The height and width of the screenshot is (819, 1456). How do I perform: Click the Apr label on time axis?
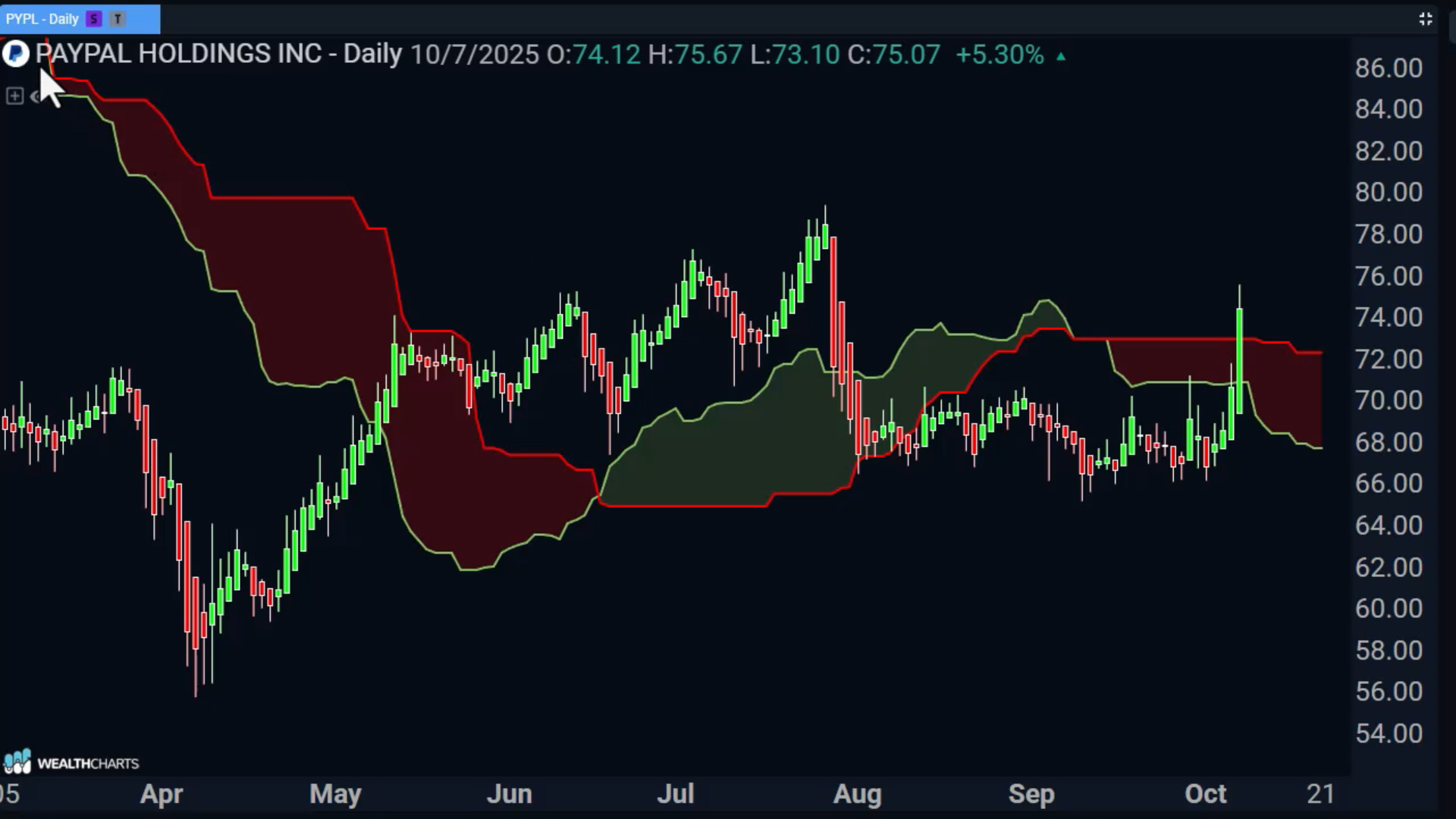pyautogui.click(x=162, y=794)
